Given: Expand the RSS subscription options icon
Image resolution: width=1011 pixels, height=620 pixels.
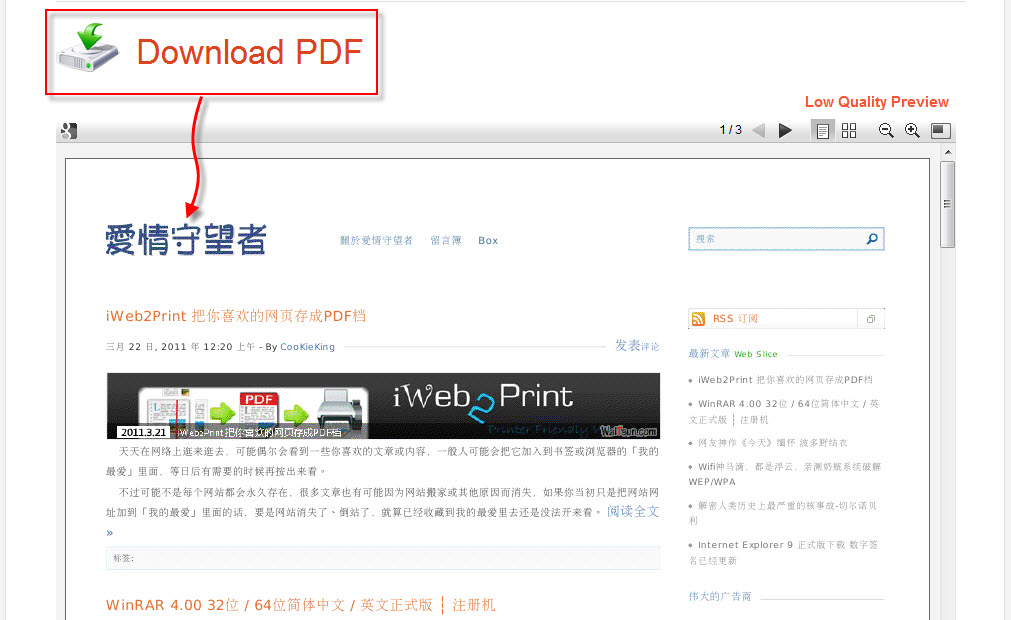Looking at the screenshot, I should [871, 319].
